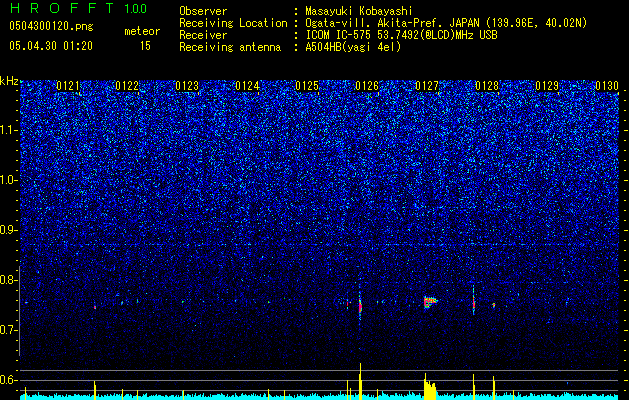Click the 0126 time marker
The image size is (629, 400).
pos(367,86)
